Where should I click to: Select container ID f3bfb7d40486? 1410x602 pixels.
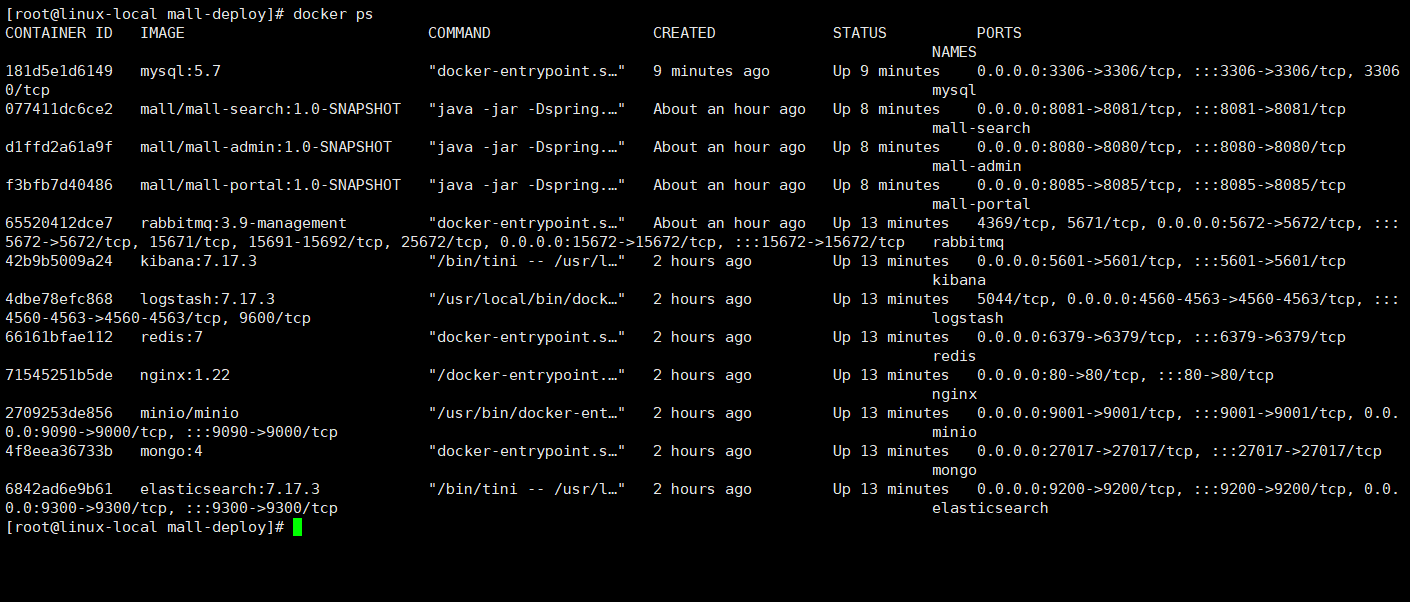point(59,185)
